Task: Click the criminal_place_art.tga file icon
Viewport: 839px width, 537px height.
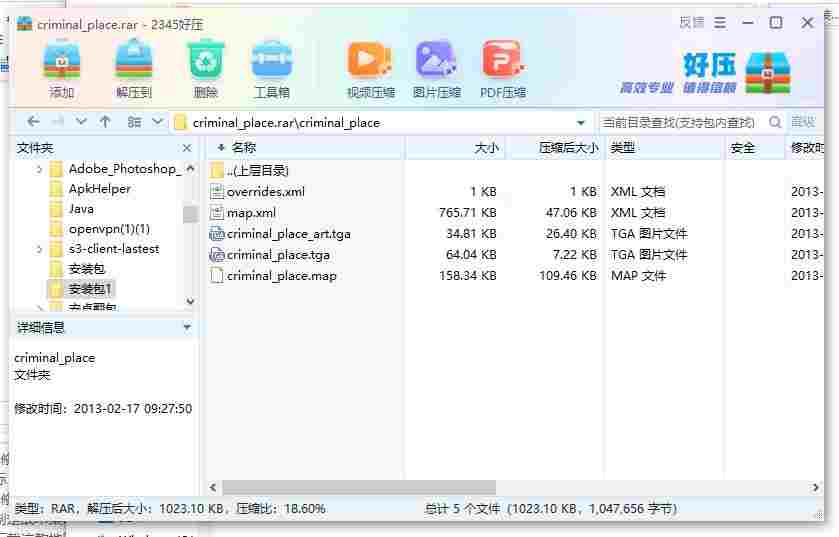Action: [216, 234]
